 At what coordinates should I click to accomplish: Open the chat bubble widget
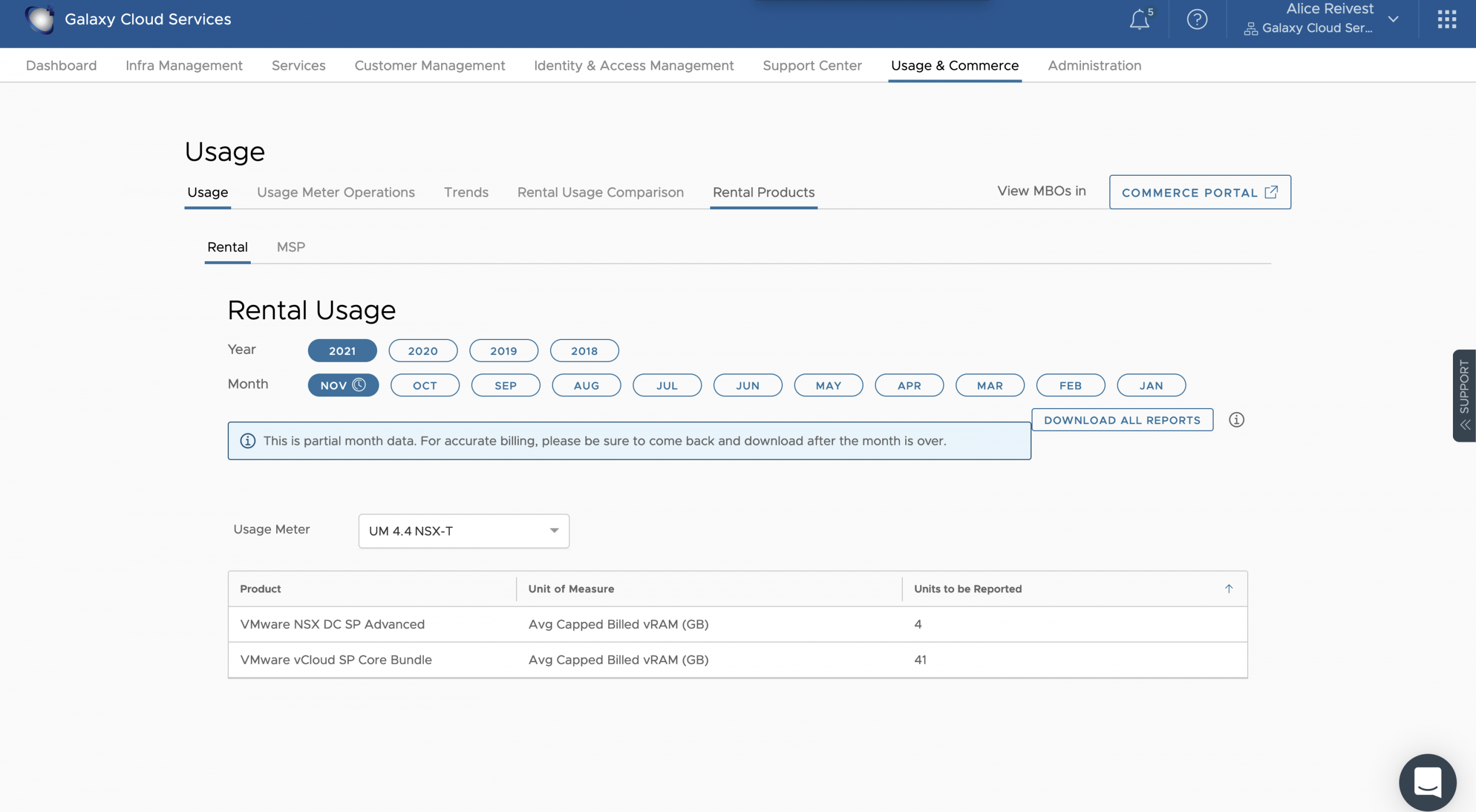(1428, 782)
